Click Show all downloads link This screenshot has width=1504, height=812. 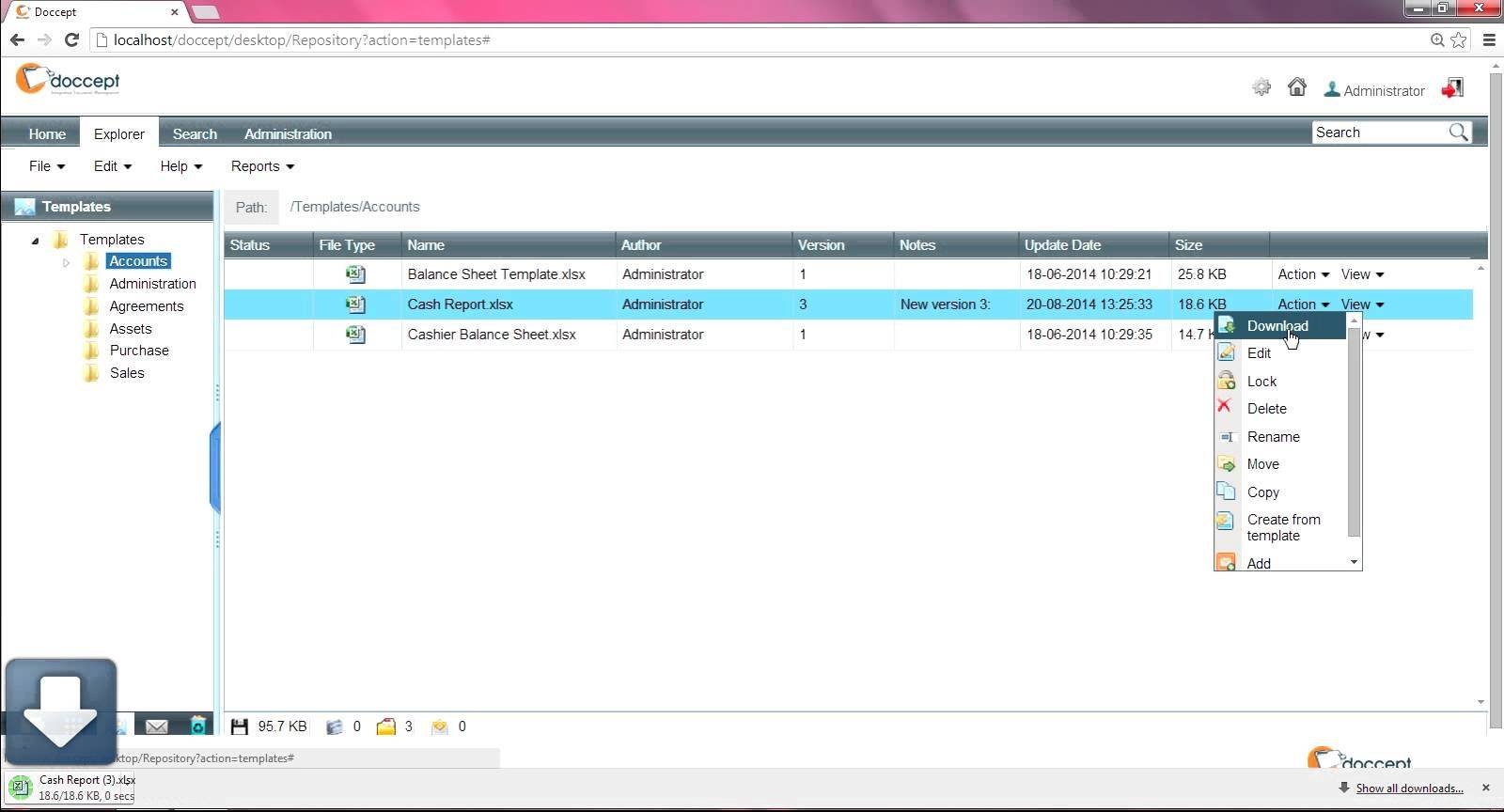(x=1408, y=789)
